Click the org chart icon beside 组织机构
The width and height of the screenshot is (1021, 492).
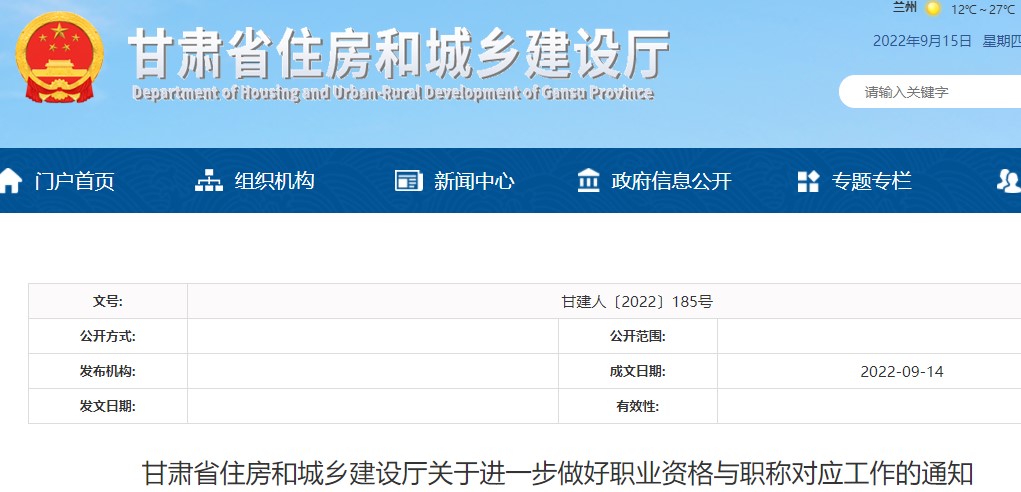[x=208, y=181]
